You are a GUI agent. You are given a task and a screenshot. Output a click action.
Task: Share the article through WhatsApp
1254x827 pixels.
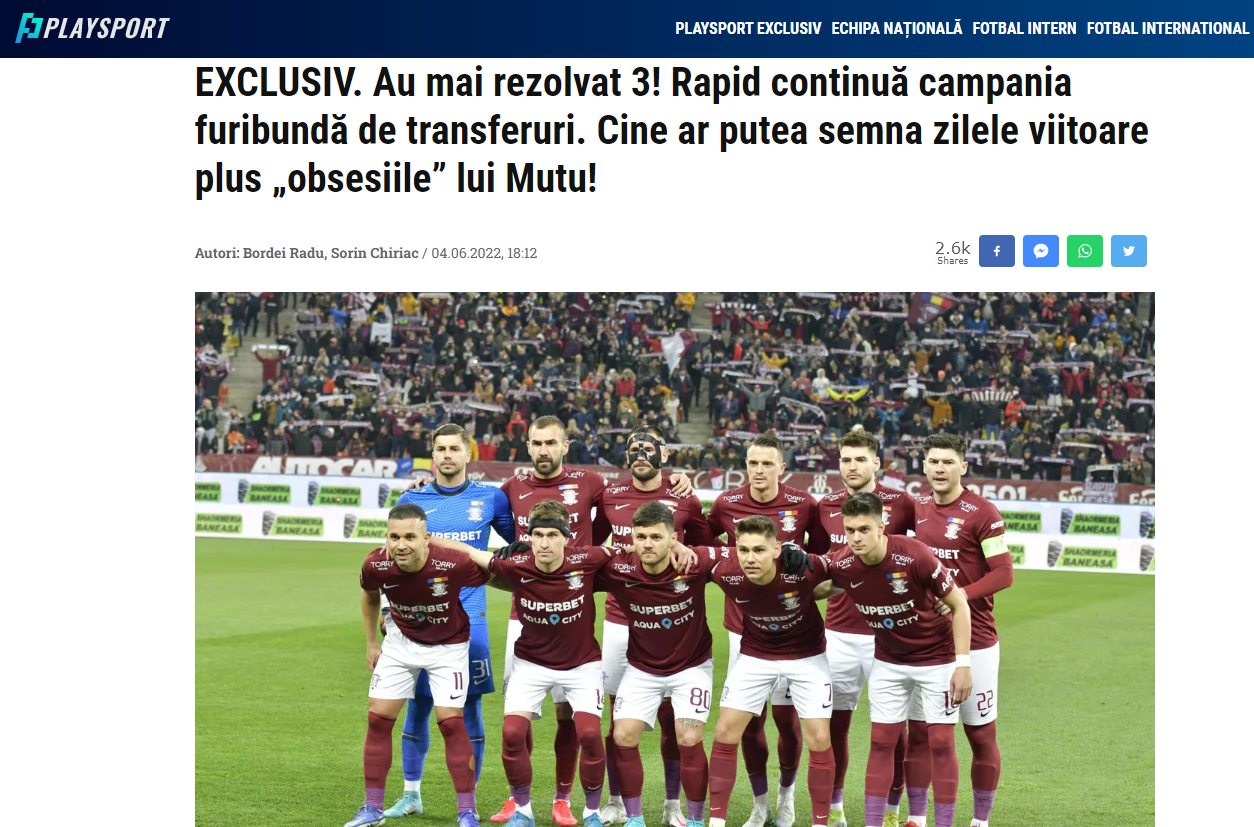(x=1085, y=251)
